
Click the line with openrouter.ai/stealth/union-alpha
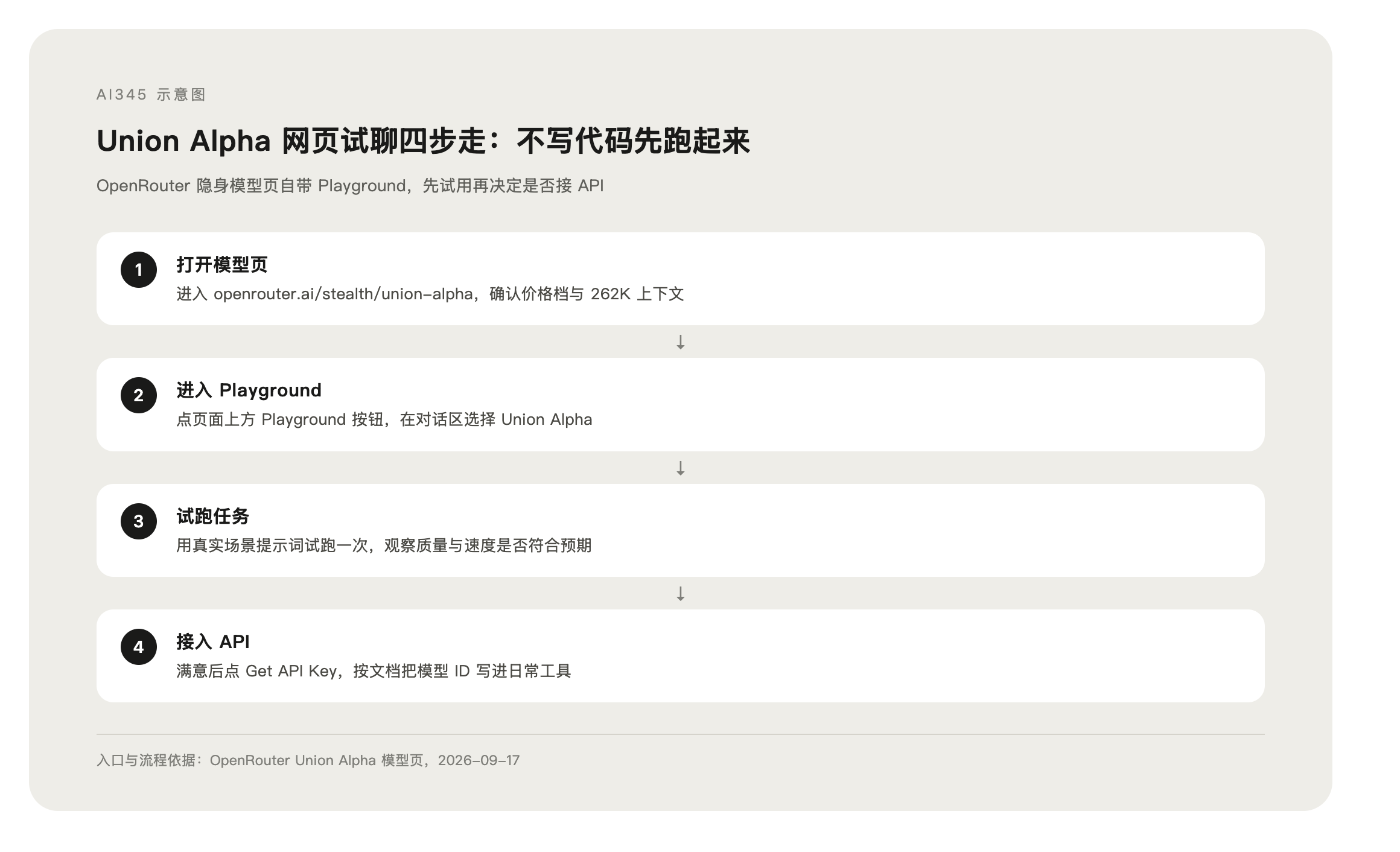coord(430,294)
